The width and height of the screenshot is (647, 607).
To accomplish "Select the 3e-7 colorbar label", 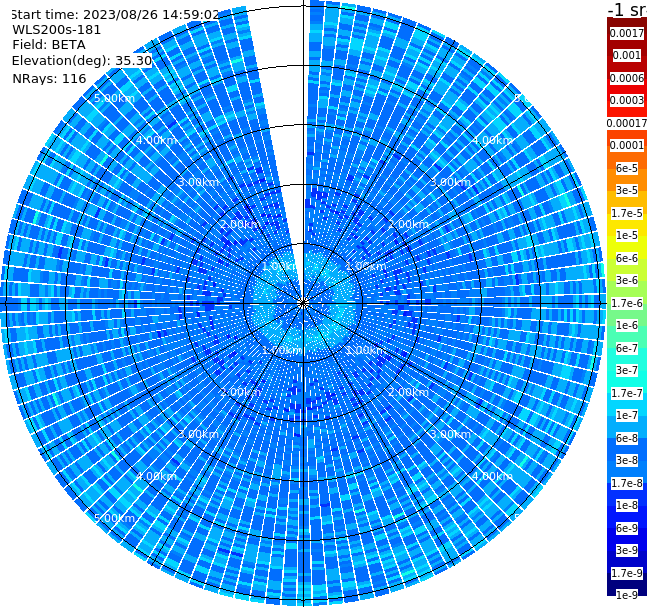I will tap(627, 370).
